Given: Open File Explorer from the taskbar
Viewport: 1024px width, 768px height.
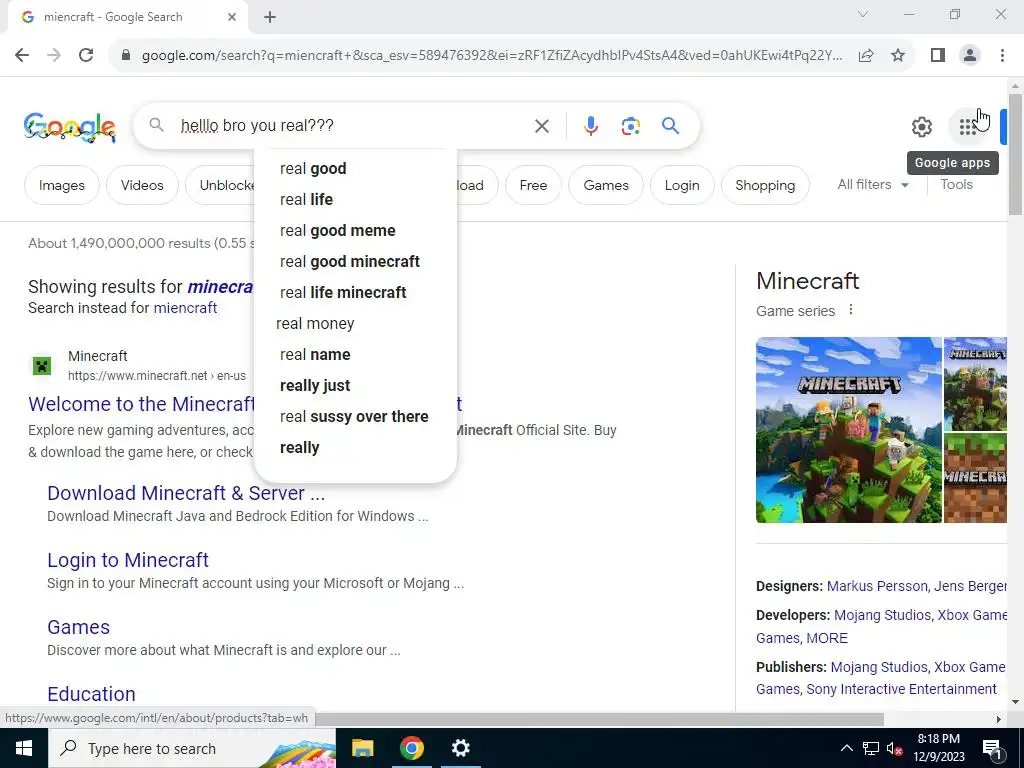Looking at the screenshot, I should click(x=362, y=748).
